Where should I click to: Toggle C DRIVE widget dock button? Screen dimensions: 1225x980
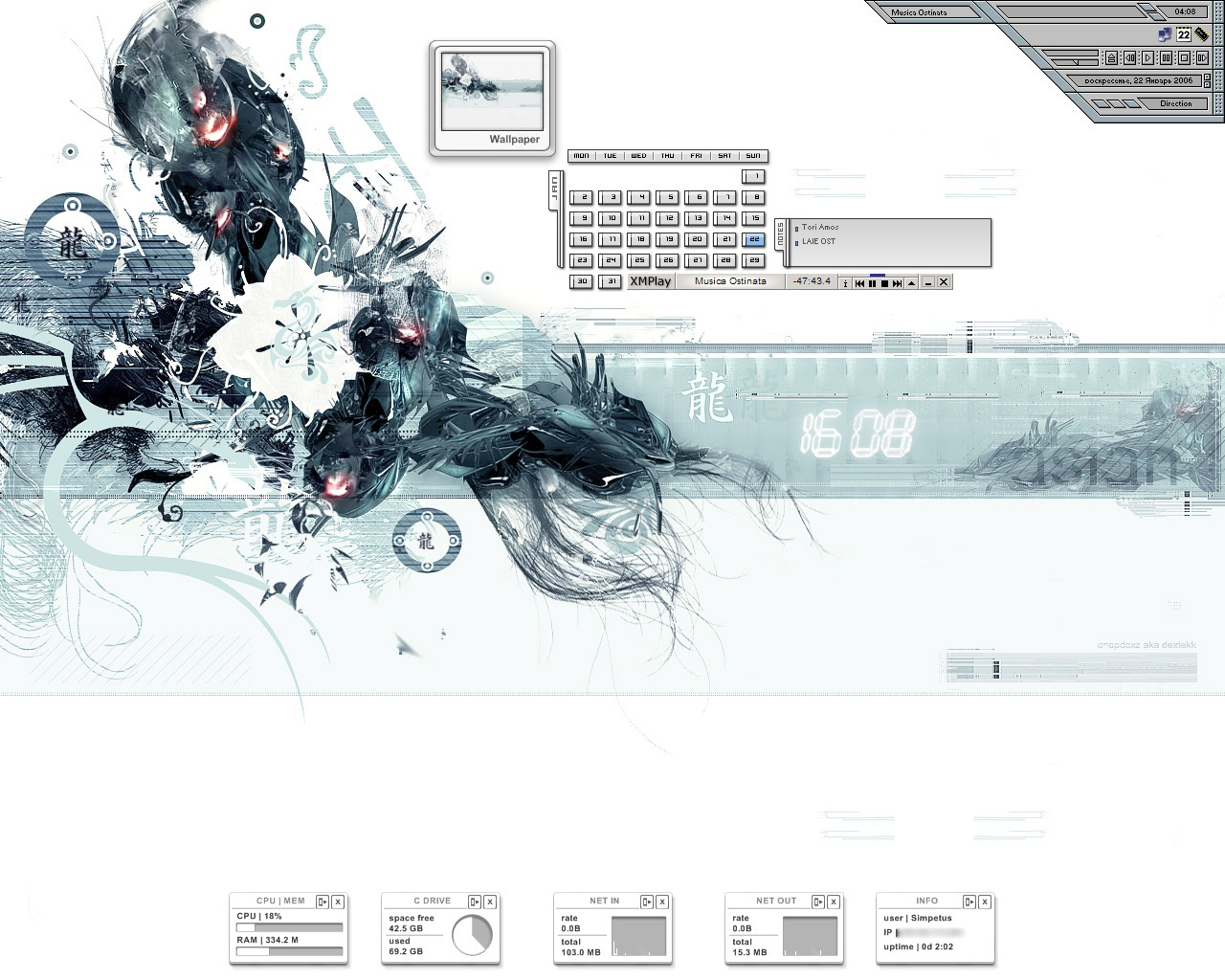click(475, 902)
